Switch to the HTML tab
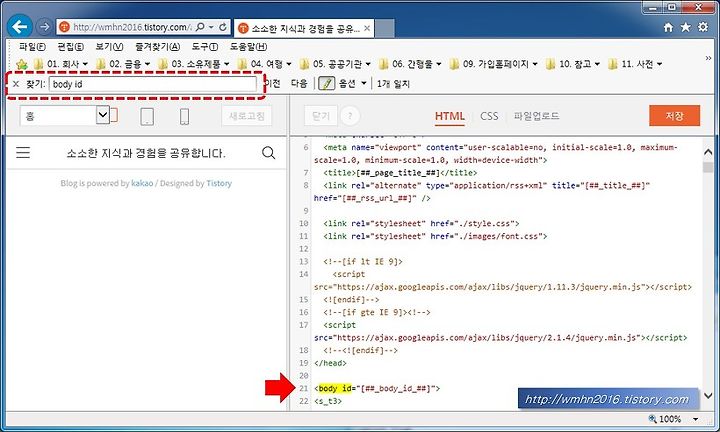Screen dimensions: 720x432 [450, 116]
